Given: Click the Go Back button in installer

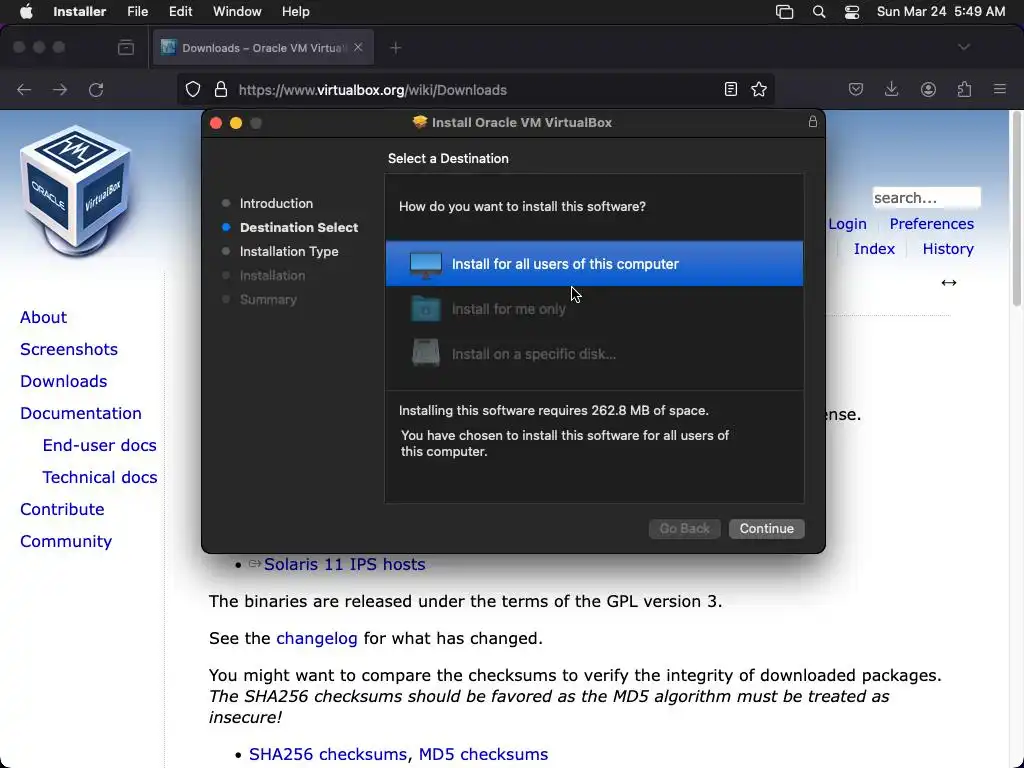Looking at the screenshot, I should click(x=684, y=528).
